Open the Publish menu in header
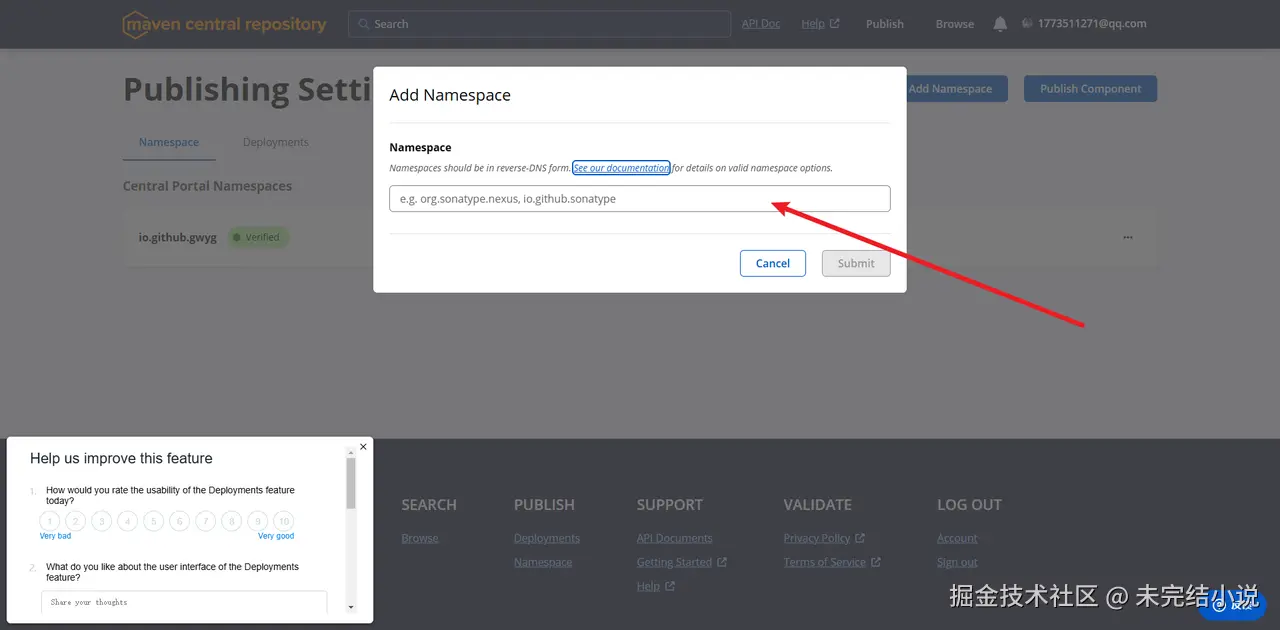Image resolution: width=1280 pixels, height=630 pixels. 885,24
